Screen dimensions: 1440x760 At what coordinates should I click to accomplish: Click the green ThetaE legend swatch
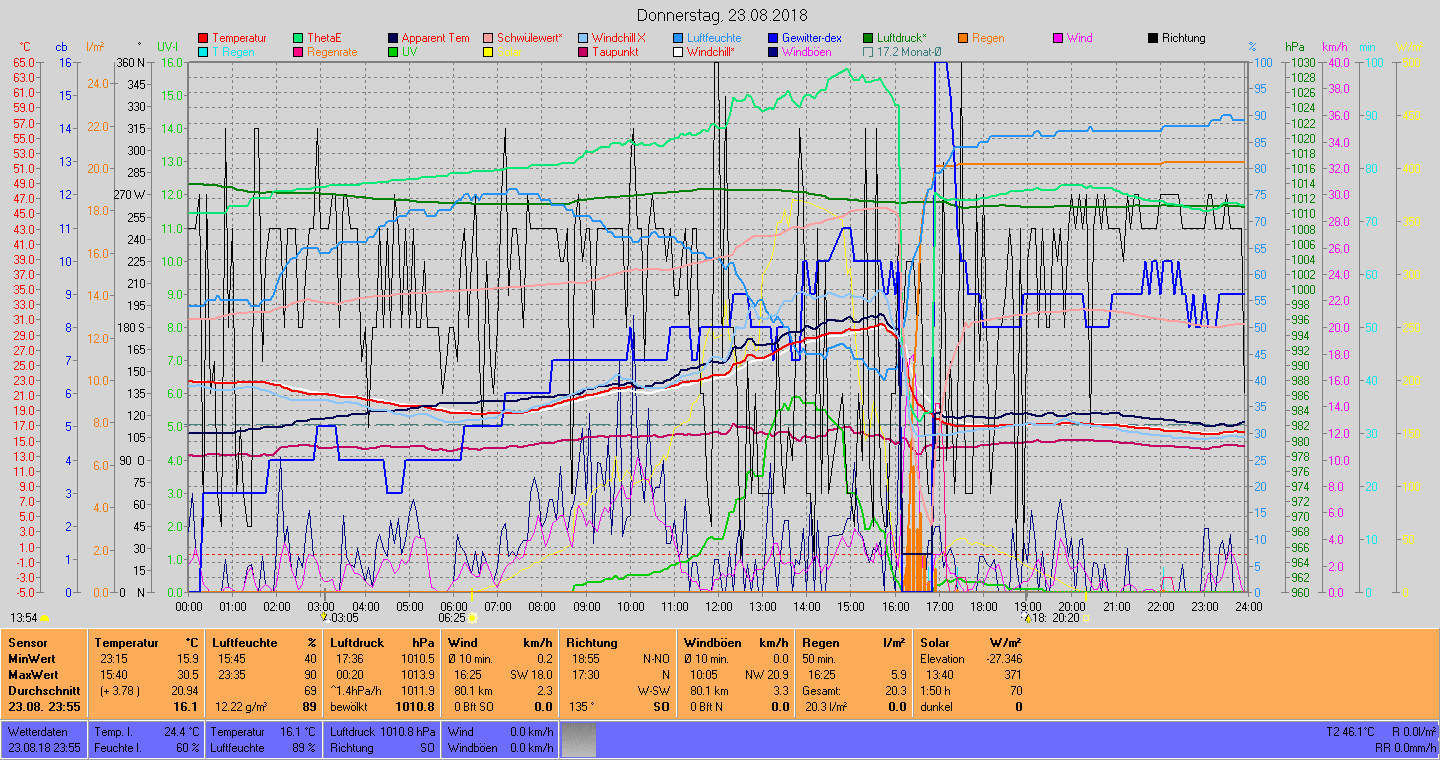[x=298, y=38]
